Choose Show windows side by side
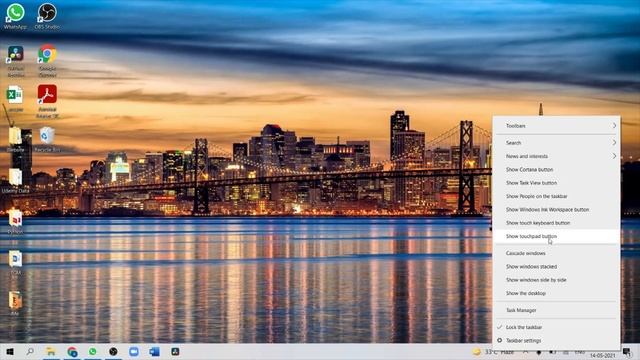 click(556, 280)
